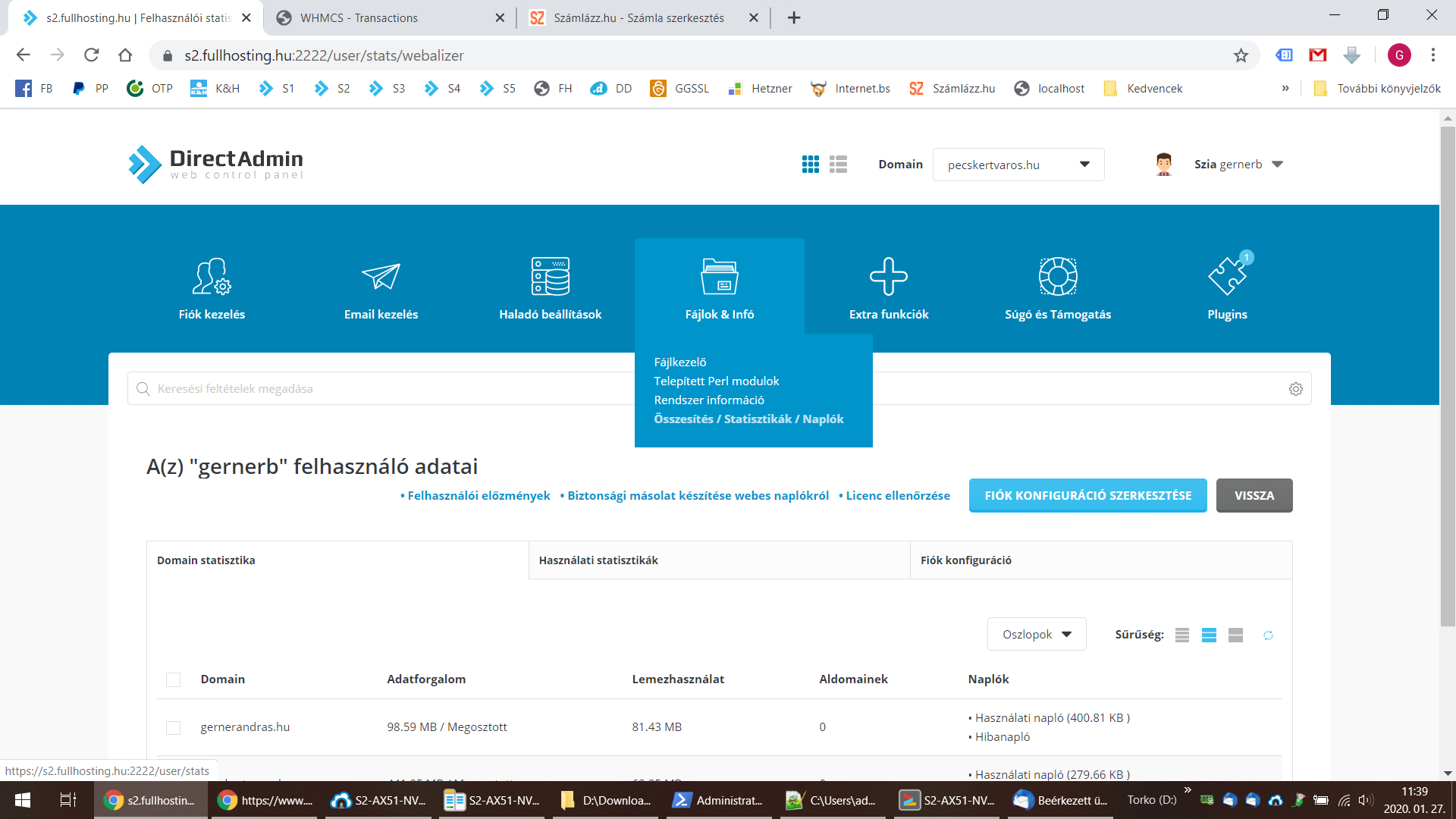Sort by the Adatforgalom column header

tap(426, 679)
